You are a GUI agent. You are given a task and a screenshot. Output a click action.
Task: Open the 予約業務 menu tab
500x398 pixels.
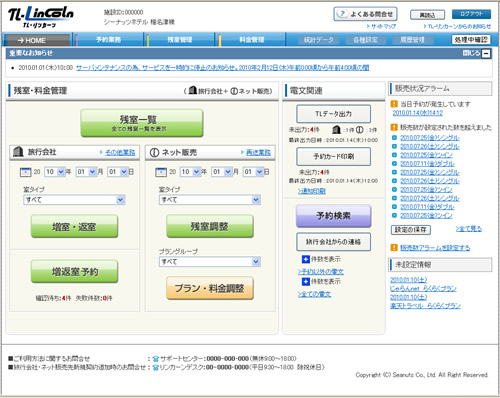click(108, 40)
